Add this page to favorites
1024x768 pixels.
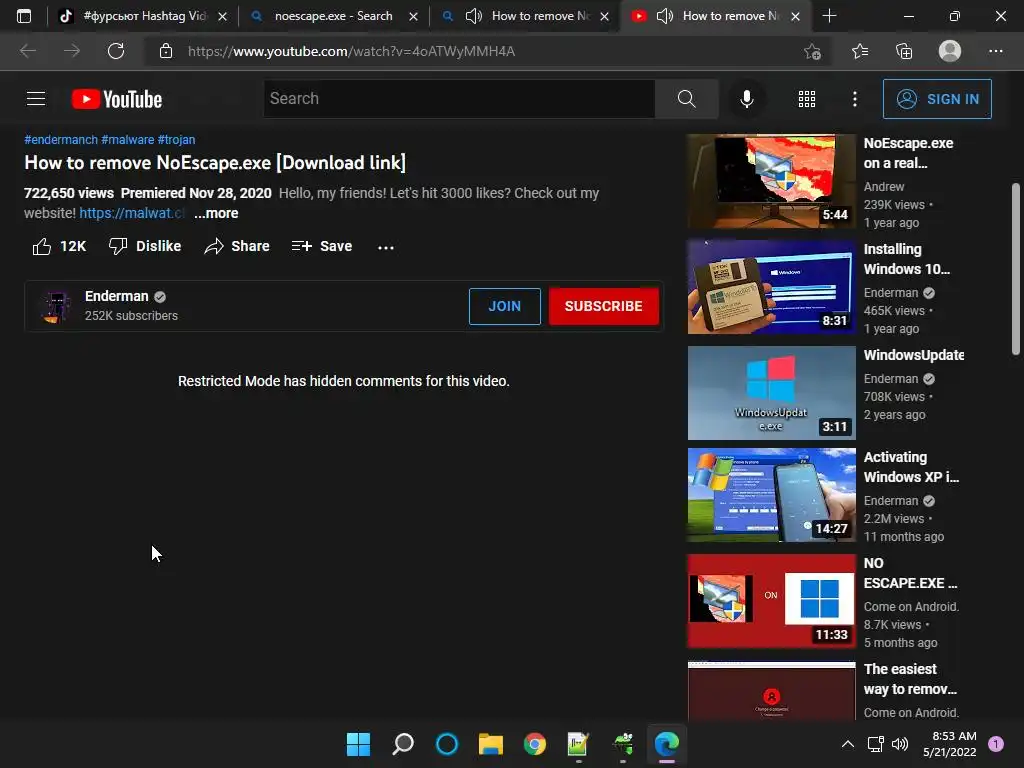tap(812, 51)
